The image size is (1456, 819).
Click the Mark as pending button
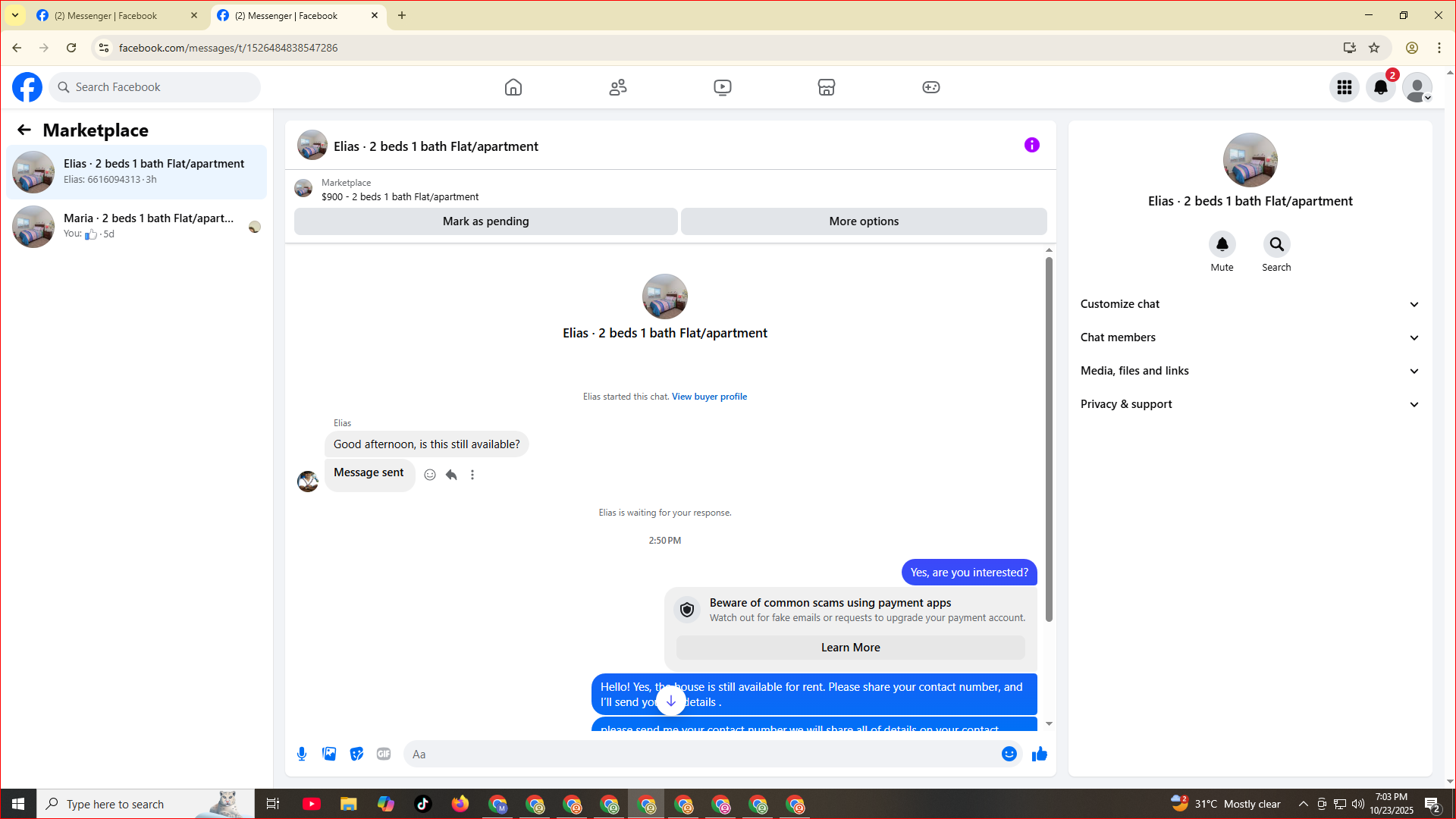[485, 221]
